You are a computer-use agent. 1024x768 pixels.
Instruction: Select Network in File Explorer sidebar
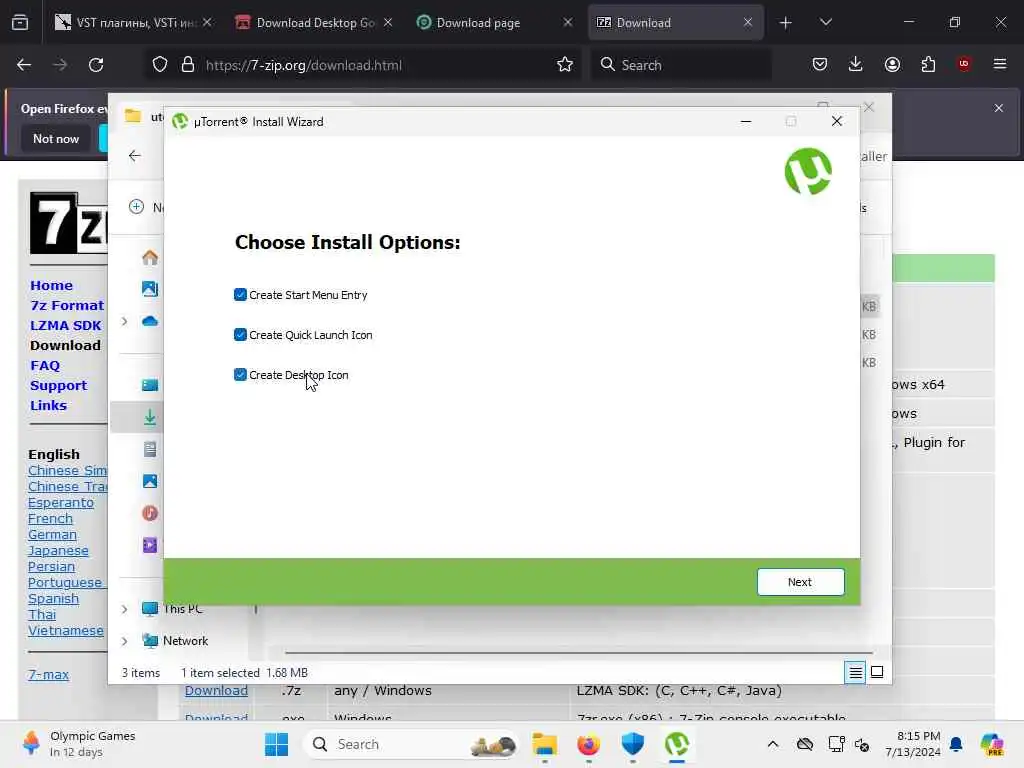[185, 641]
